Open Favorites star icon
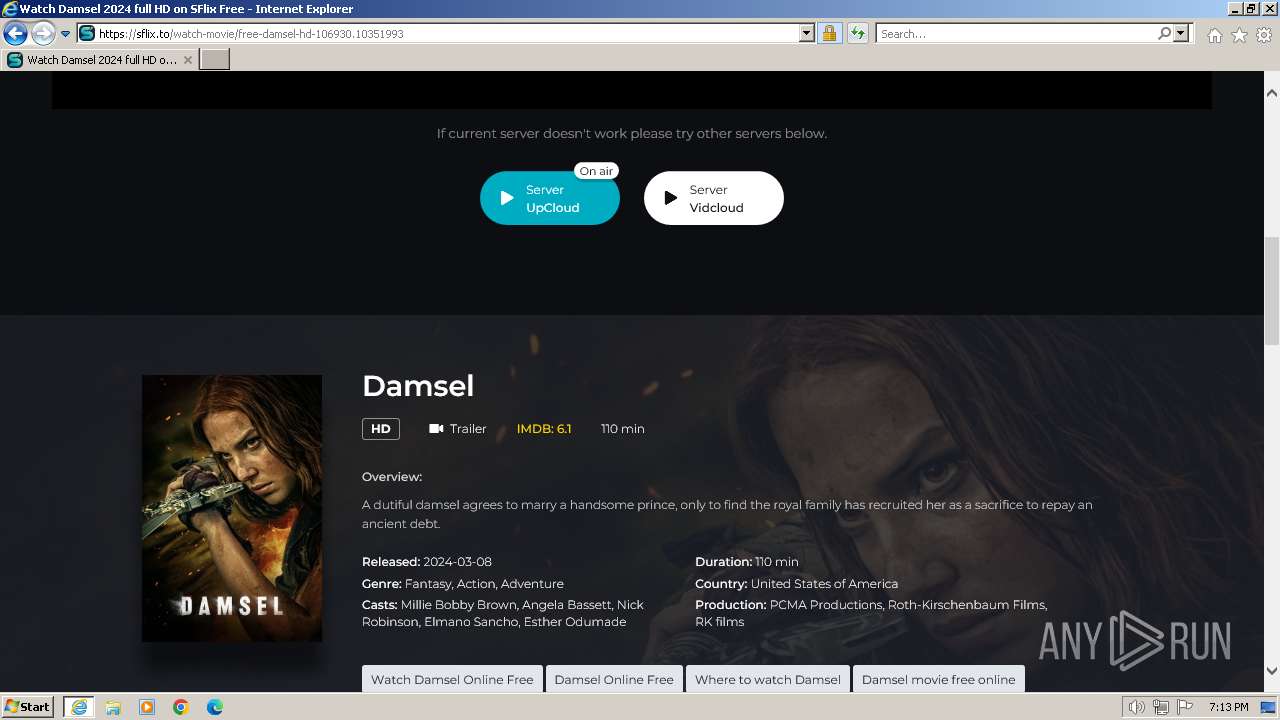The image size is (1280, 720). click(1239, 35)
